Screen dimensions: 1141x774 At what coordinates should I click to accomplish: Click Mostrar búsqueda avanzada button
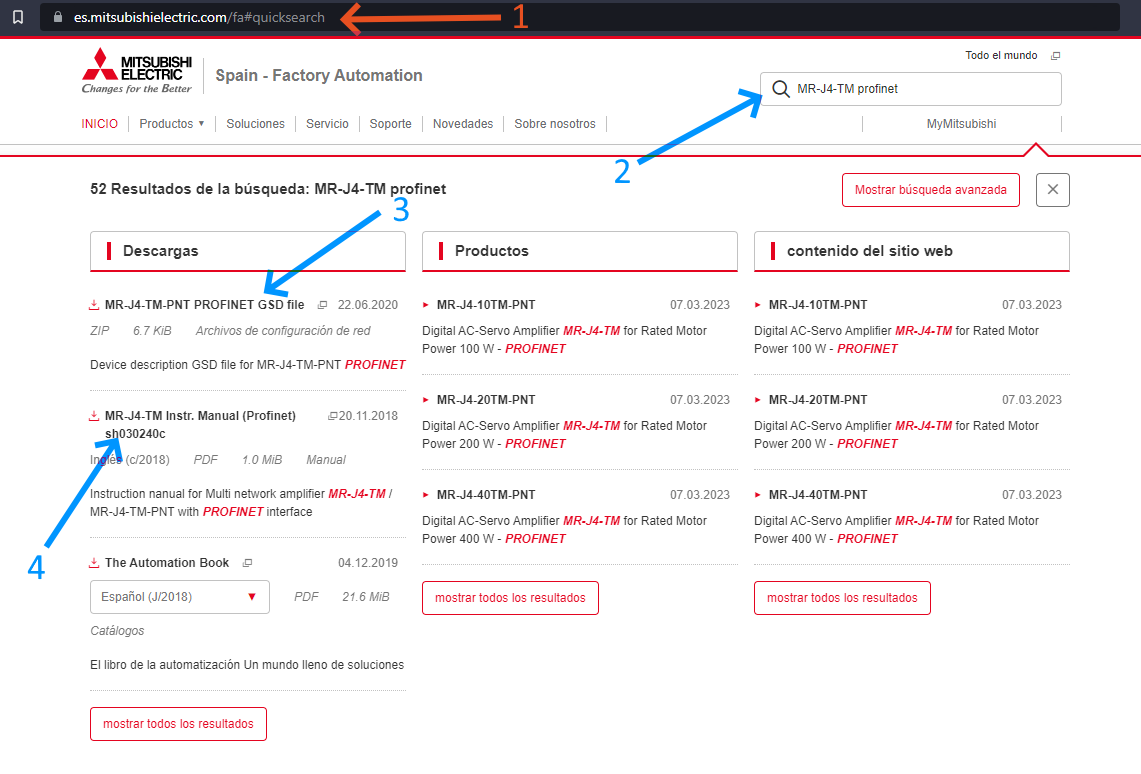tap(931, 190)
